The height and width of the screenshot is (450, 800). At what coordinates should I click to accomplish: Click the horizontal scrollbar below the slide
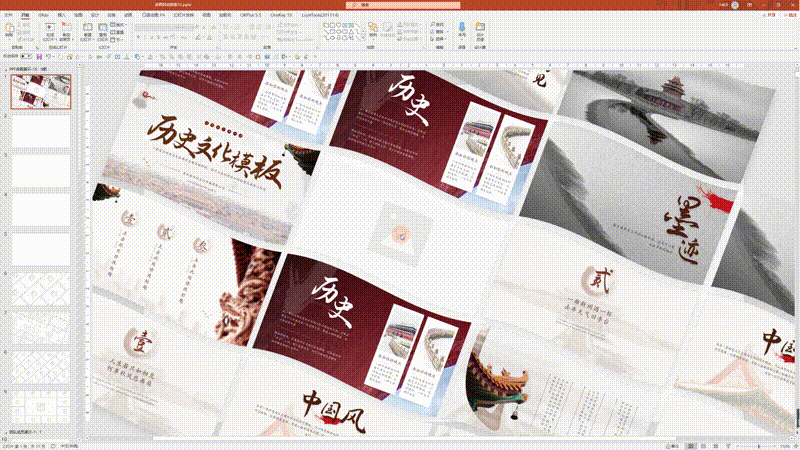click(413, 438)
